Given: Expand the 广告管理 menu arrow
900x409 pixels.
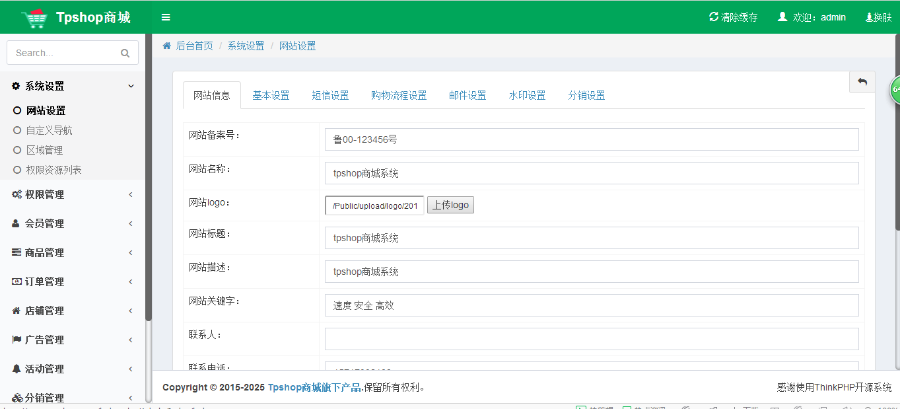Looking at the screenshot, I should [131, 340].
